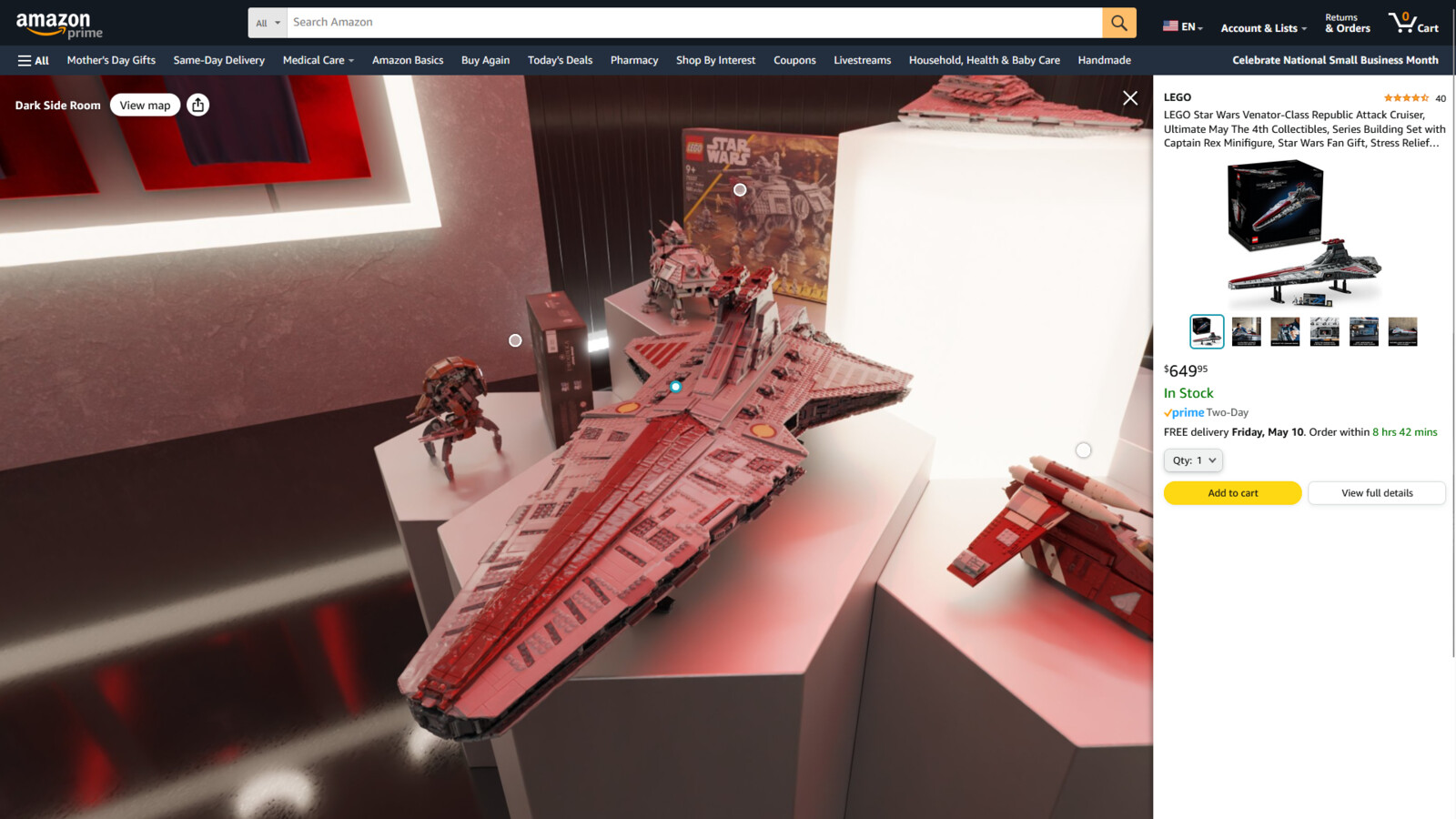Image resolution: width=1456 pixels, height=819 pixels.
Task: Click the prime Two-Day label
Action: coord(1206,412)
